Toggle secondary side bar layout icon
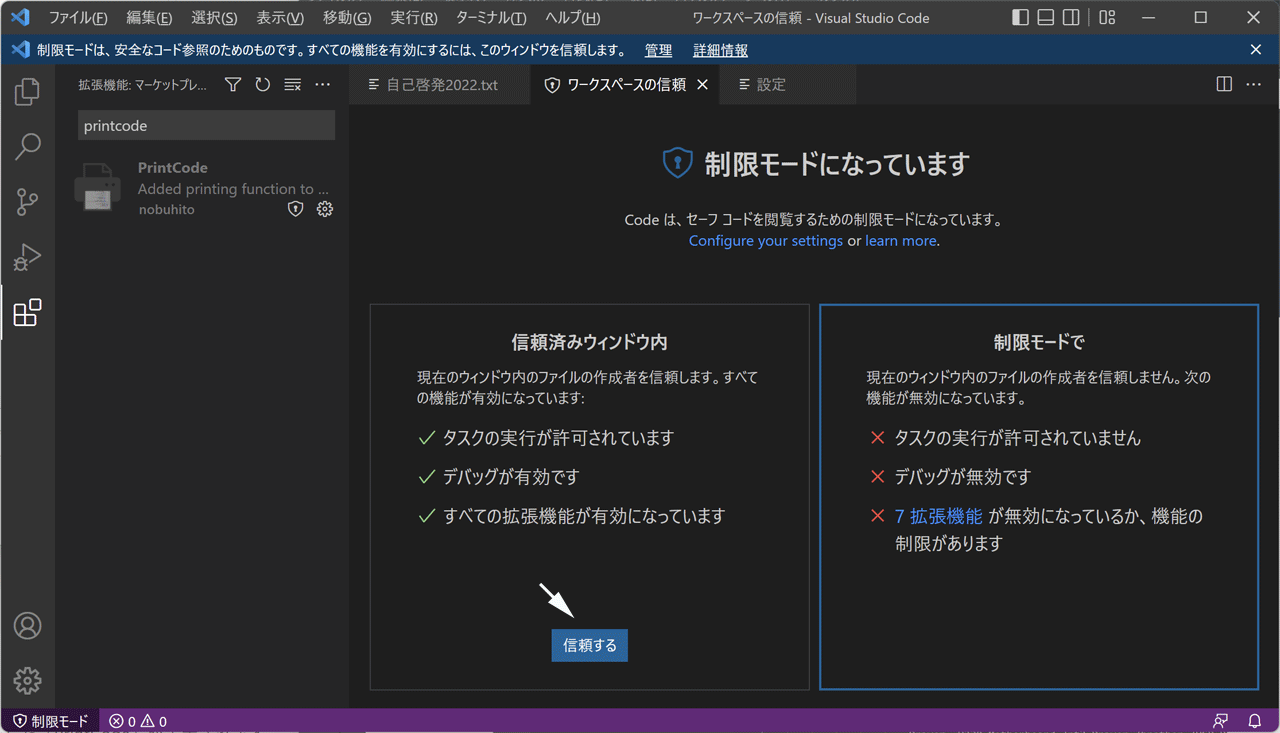The width and height of the screenshot is (1280, 733). coord(1071,18)
